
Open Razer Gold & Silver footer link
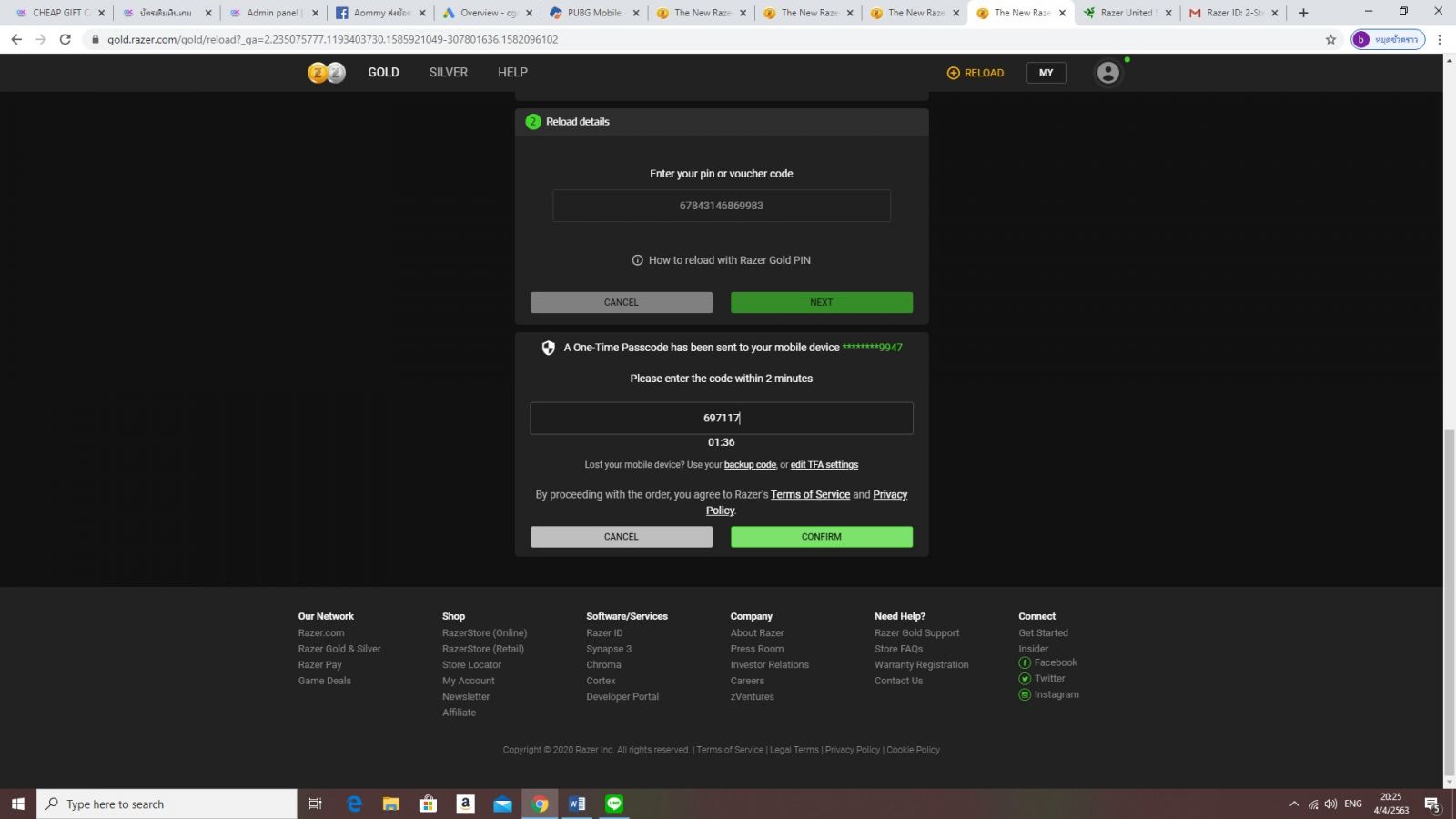coord(339,649)
